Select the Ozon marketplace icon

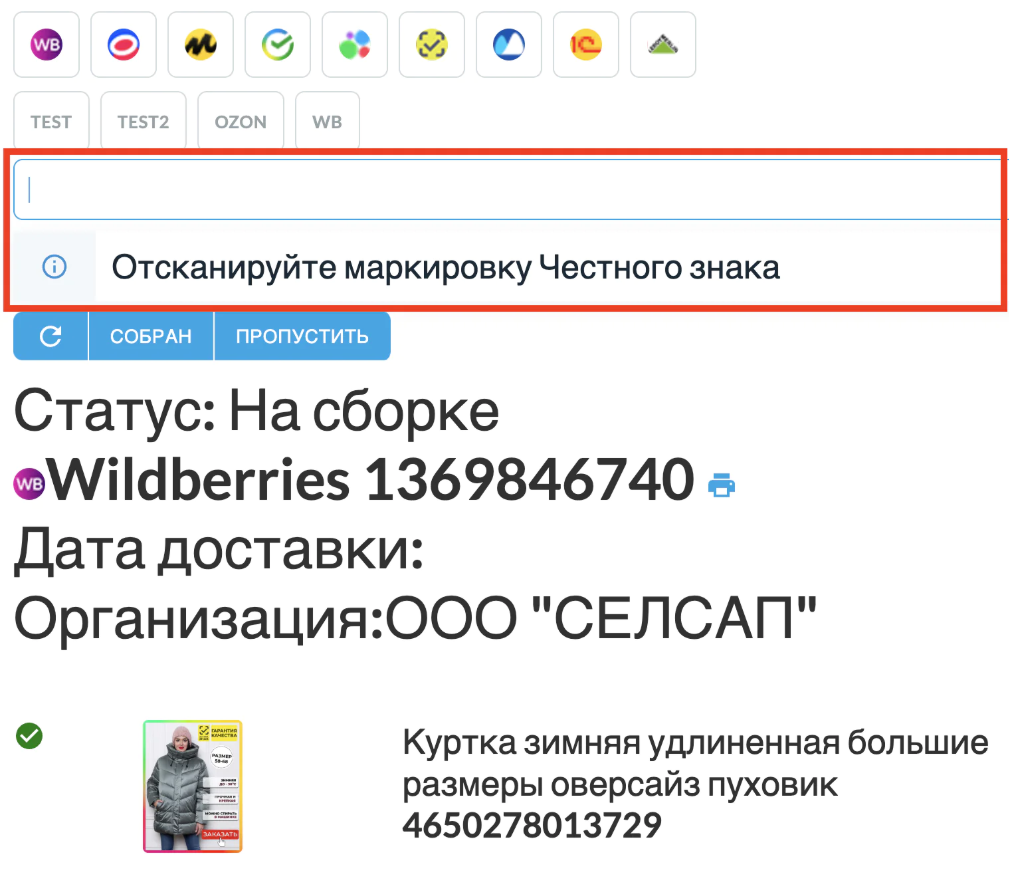coord(123,45)
